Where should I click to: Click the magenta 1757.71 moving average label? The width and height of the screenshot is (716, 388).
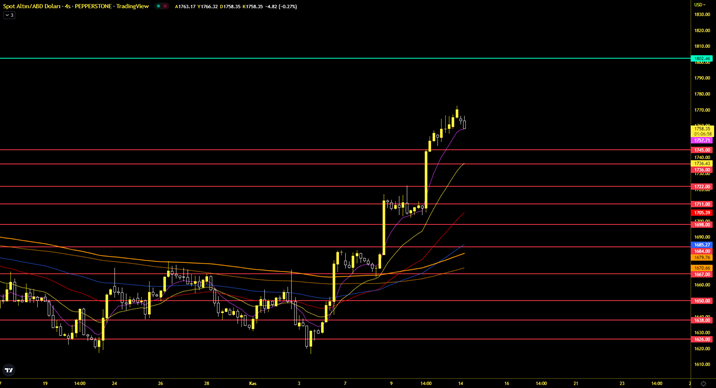point(702,140)
